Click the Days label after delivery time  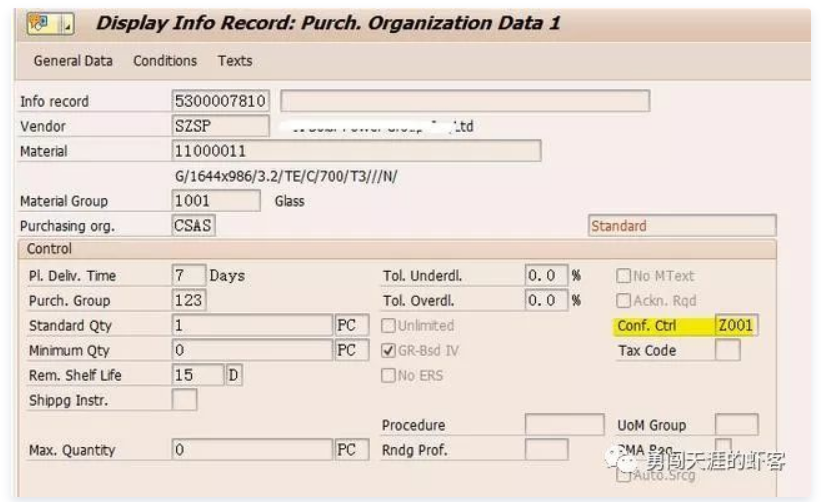click(227, 276)
